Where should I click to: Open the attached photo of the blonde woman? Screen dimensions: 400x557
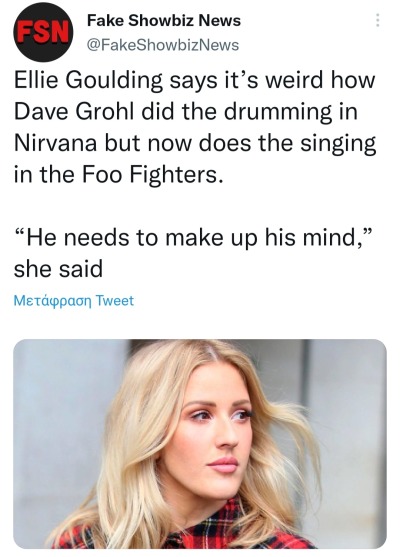point(200,444)
